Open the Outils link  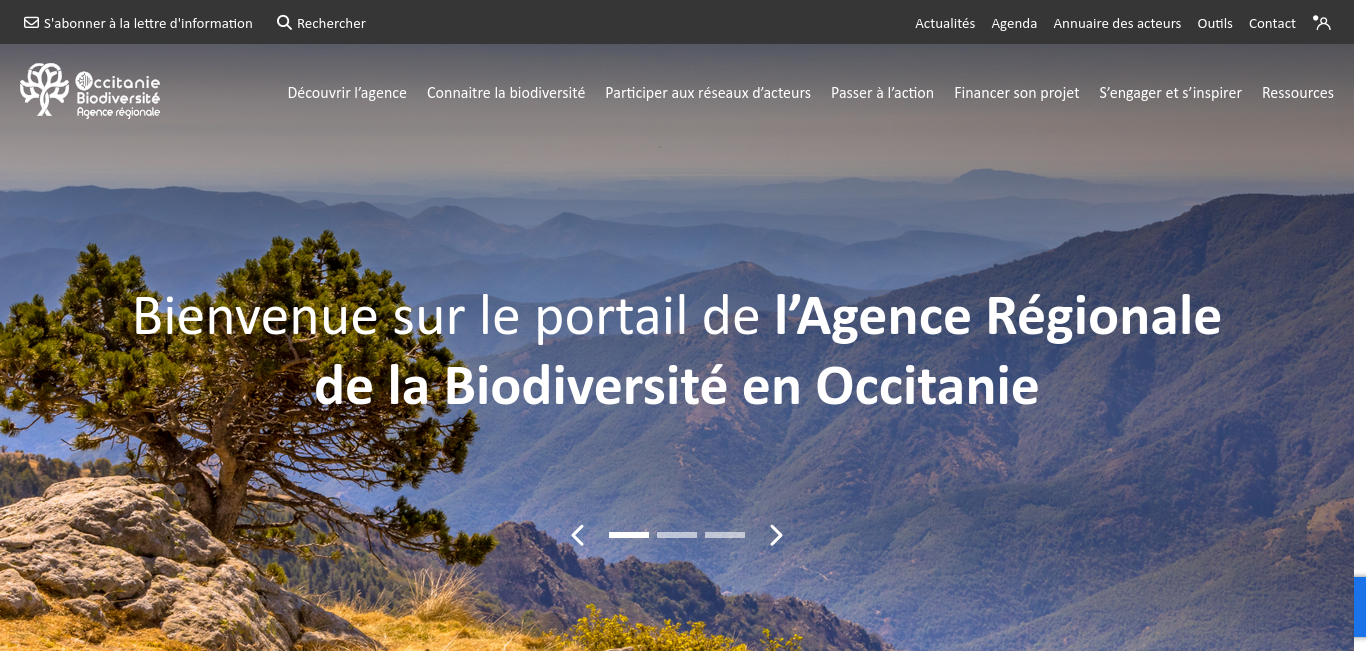tap(1215, 23)
